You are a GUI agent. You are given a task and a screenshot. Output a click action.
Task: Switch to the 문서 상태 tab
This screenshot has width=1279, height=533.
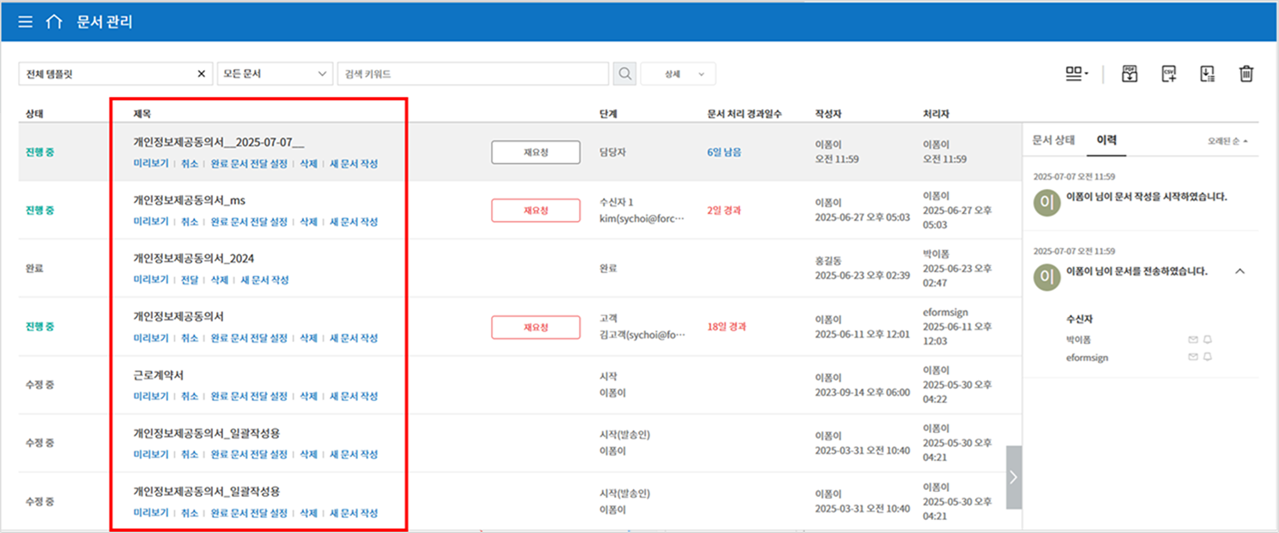point(1053,140)
